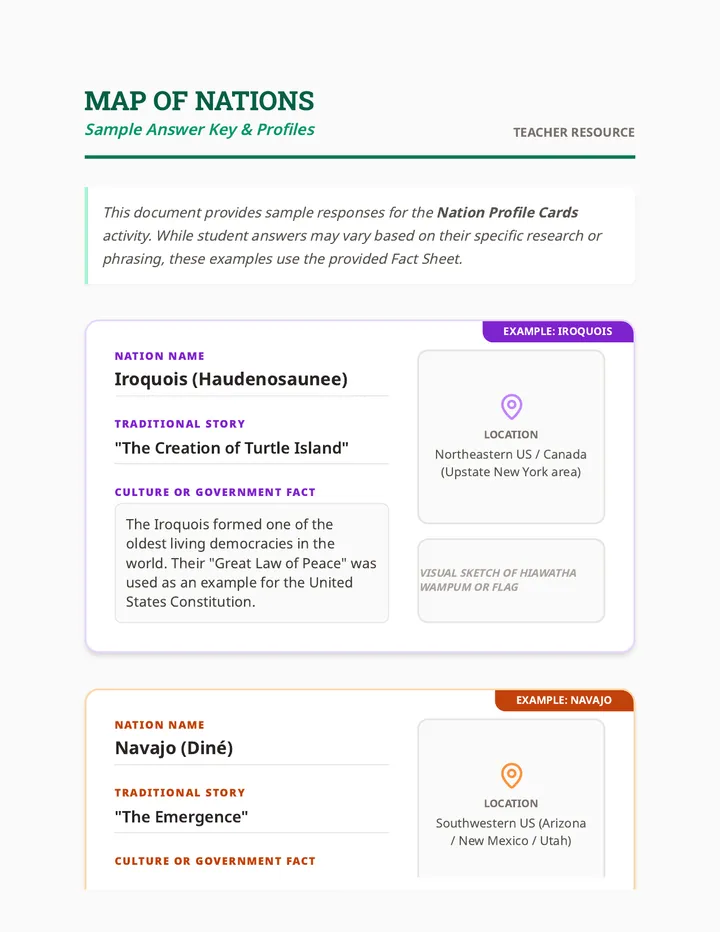This screenshot has height=932, width=720.
Task: Click the purple location pin icon
Action: (x=511, y=407)
